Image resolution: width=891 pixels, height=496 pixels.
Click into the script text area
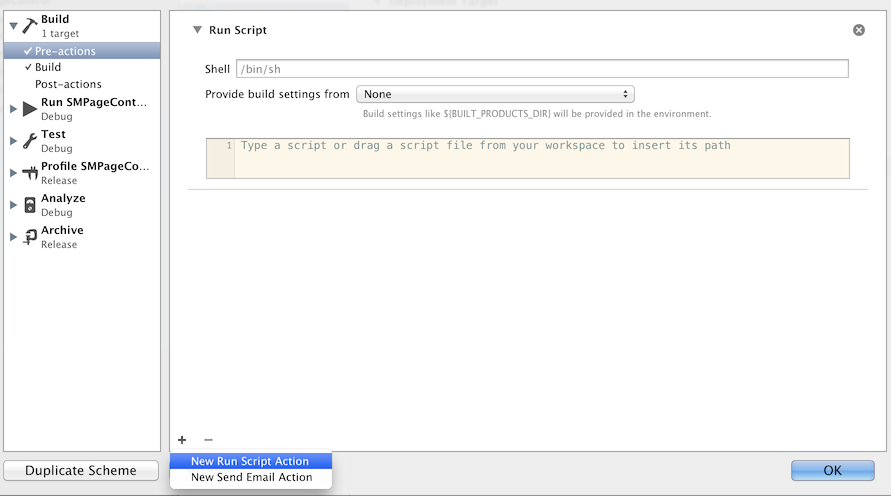click(x=542, y=159)
